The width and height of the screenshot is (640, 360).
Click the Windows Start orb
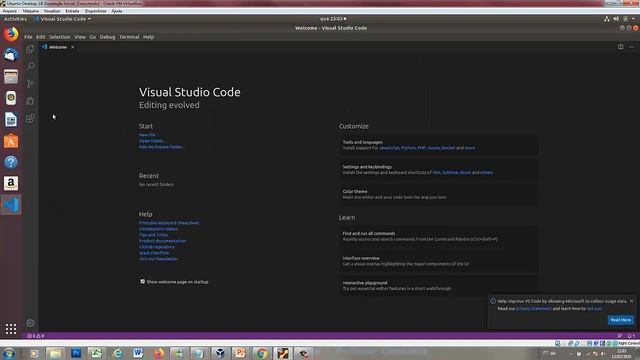pyautogui.click(x=9, y=353)
